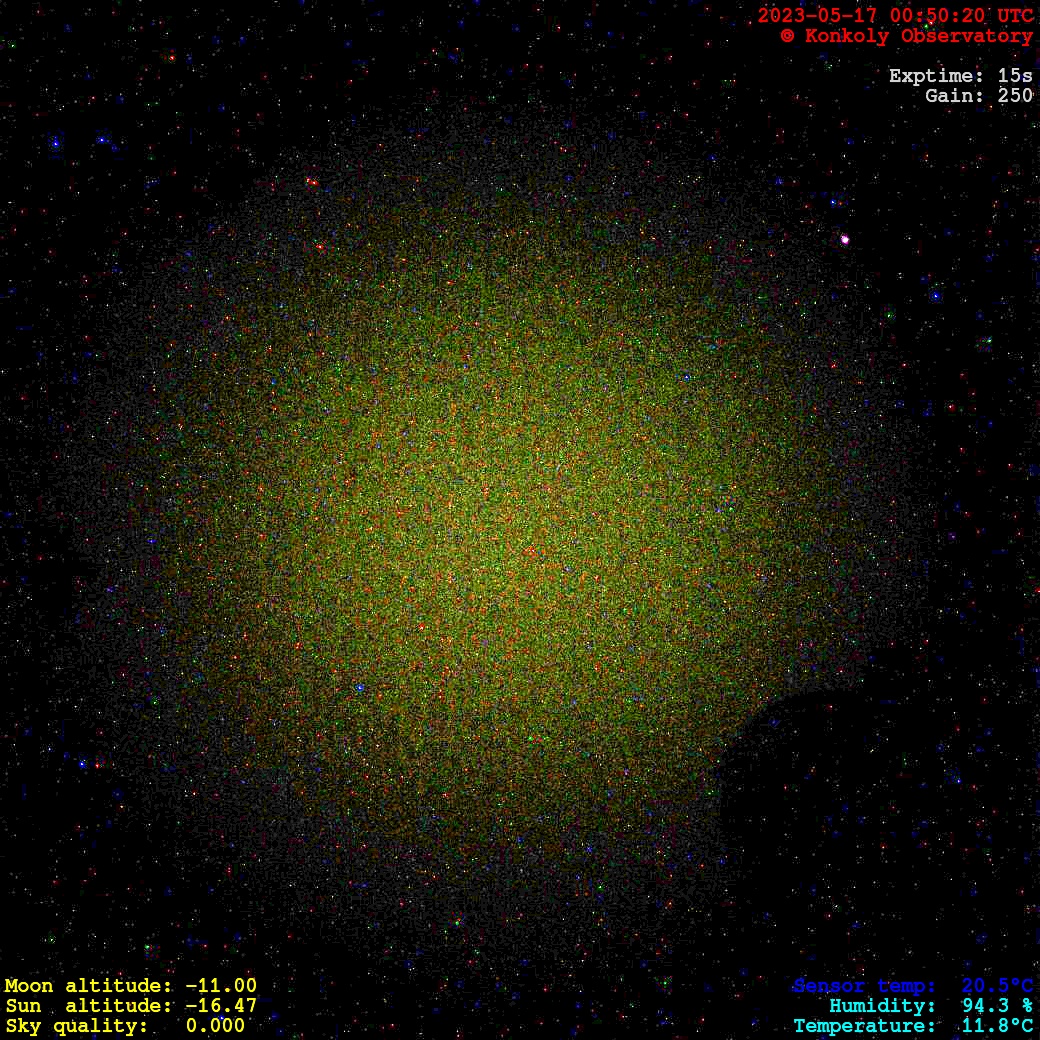Click the Humidity 94.3 % reading
The image size is (1040, 1040).
pyautogui.click(x=930, y=1006)
